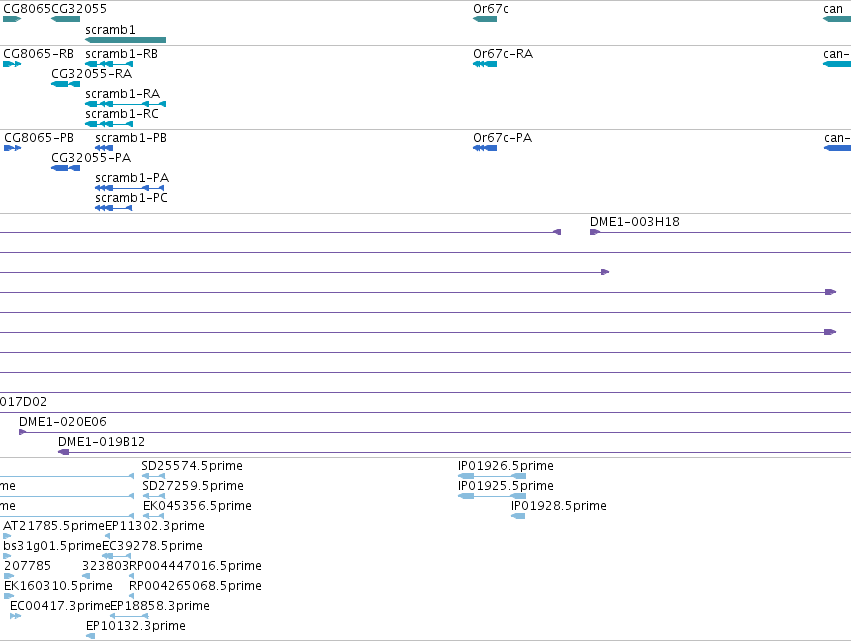Image resolution: width=851 pixels, height=641 pixels.
Task: Click the scramb1-PB label
Action: point(131,138)
